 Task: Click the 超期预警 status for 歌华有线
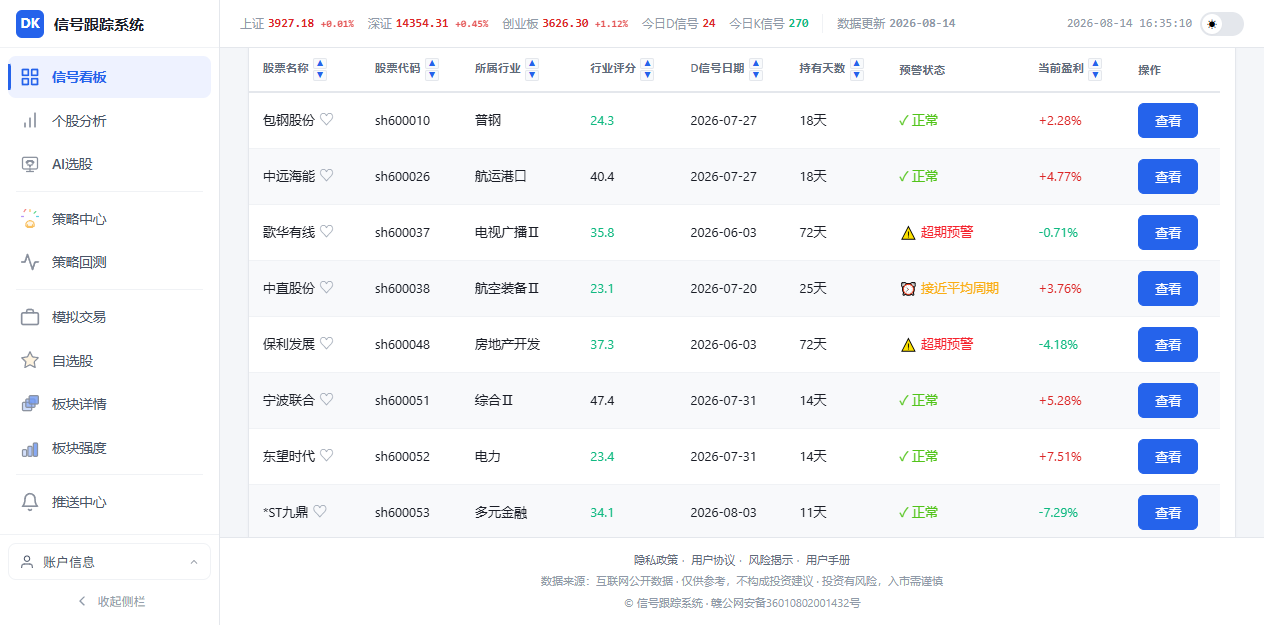pyautogui.click(x=937, y=232)
